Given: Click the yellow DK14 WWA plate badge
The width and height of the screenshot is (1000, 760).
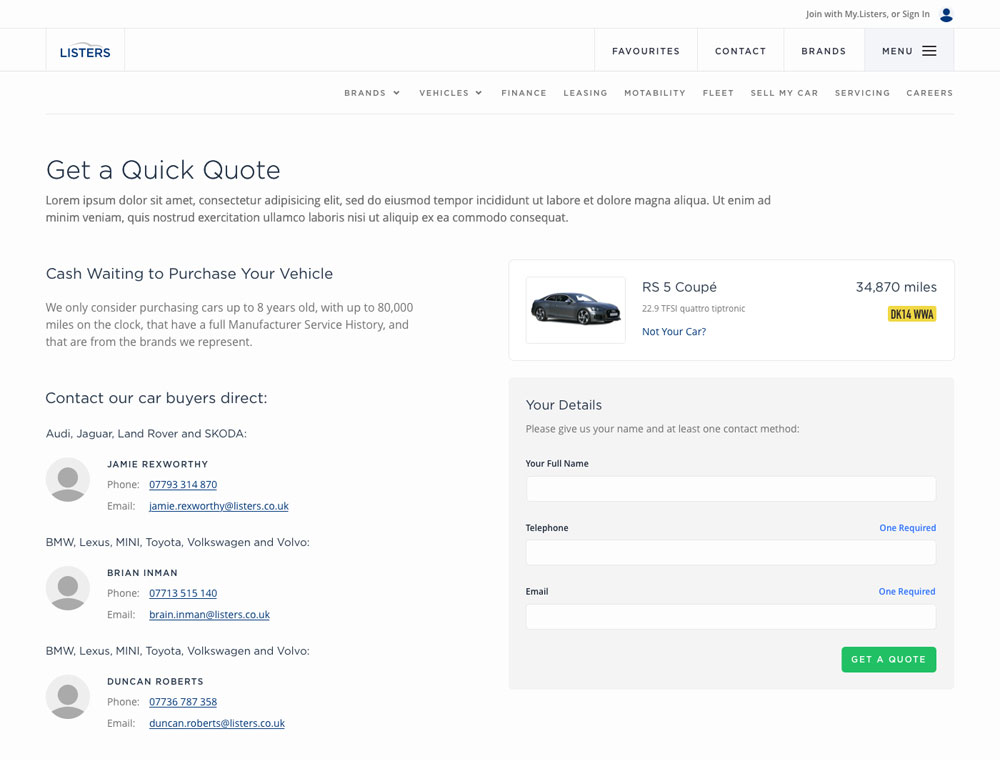Looking at the screenshot, I should 911,313.
